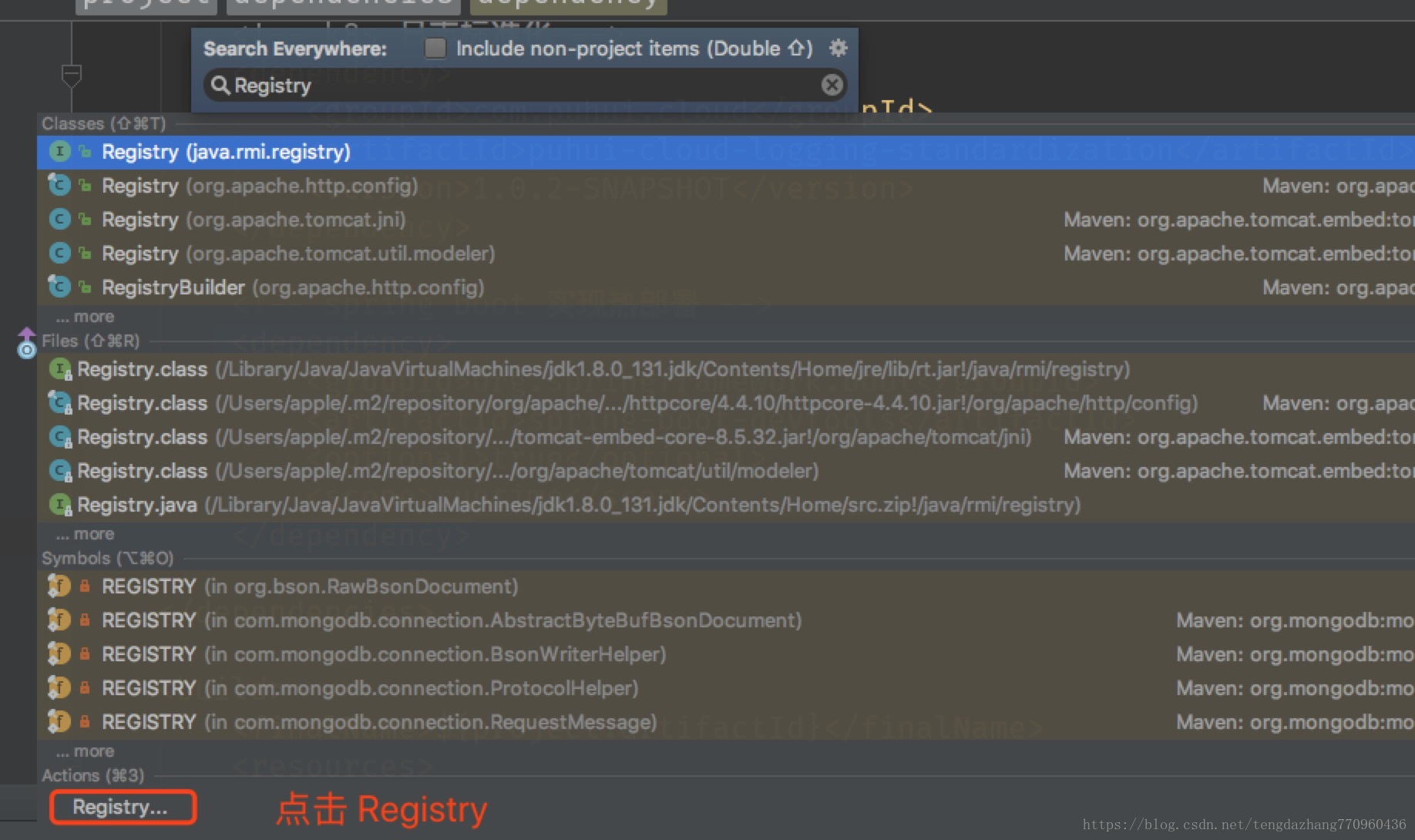
Task: Click file icon of tomcat jni Registry.class
Action: point(61,438)
